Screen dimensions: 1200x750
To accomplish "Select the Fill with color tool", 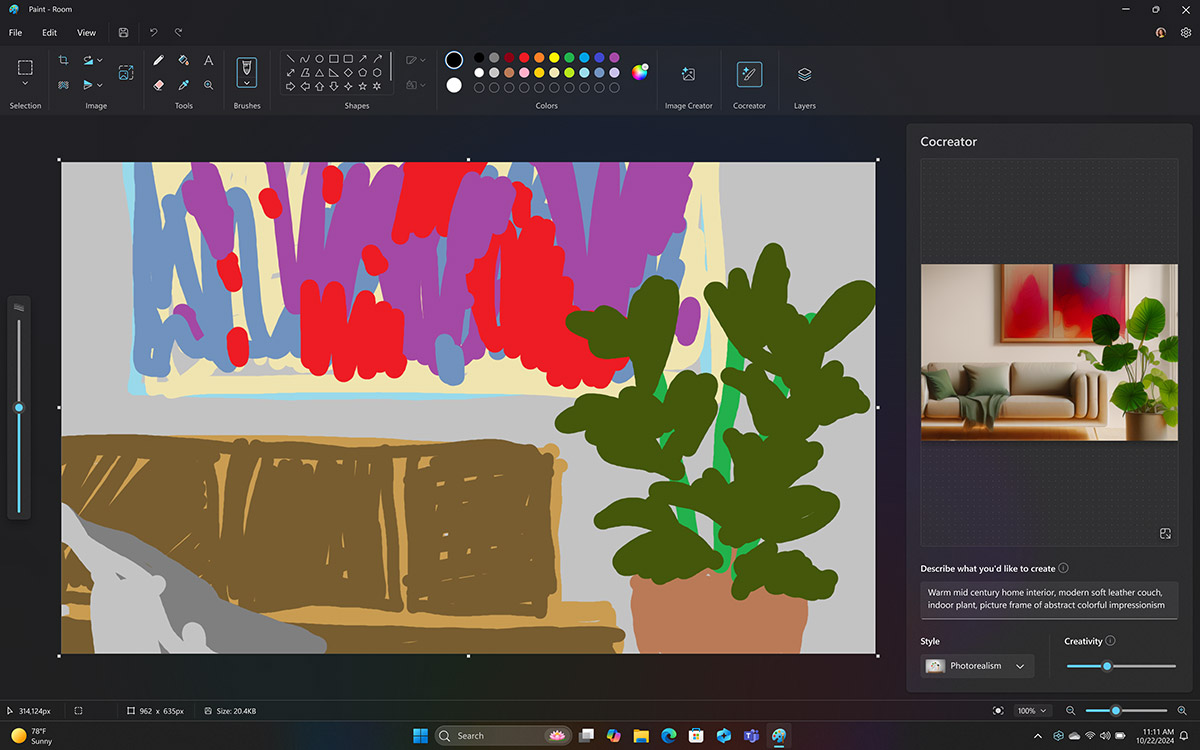I will (x=183, y=60).
